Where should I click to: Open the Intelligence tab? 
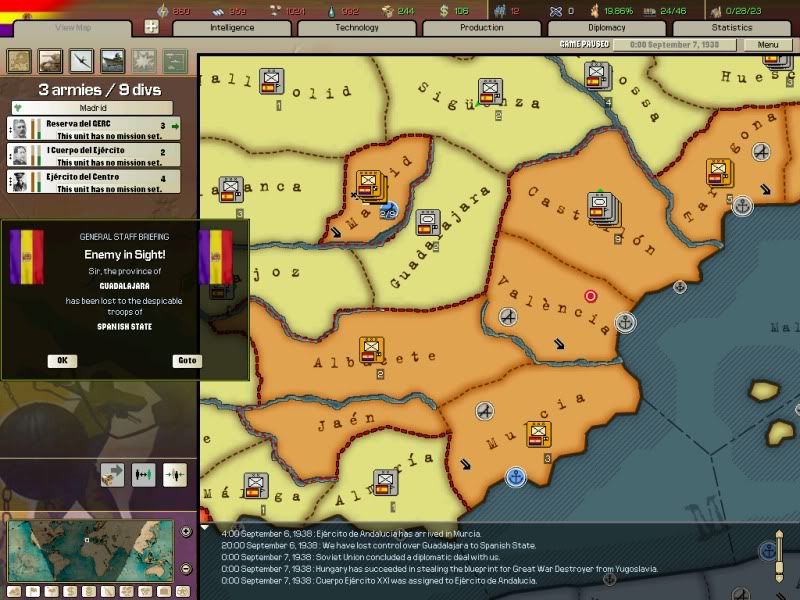tap(232, 28)
